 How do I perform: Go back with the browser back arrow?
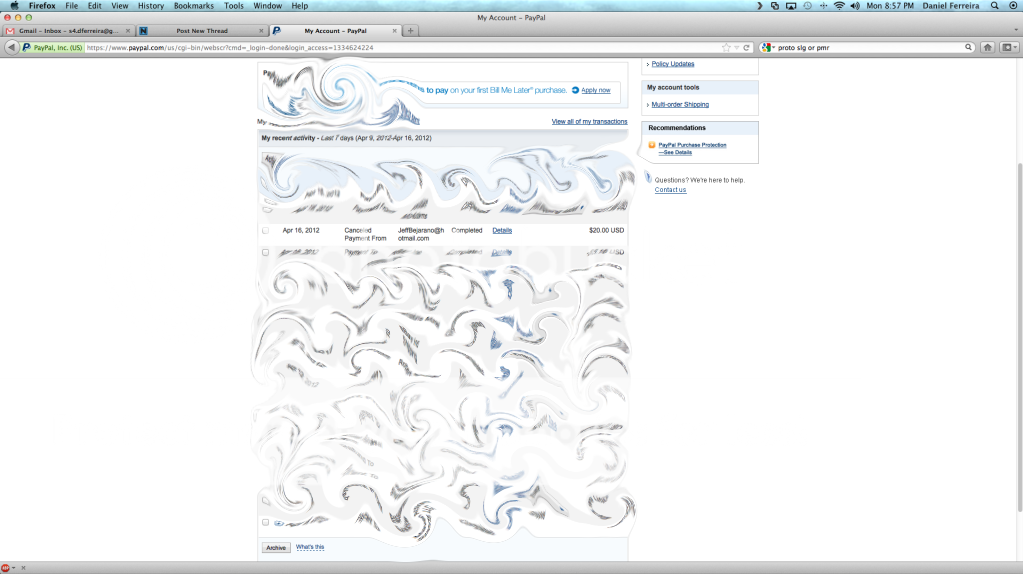(x=11, y=47)
